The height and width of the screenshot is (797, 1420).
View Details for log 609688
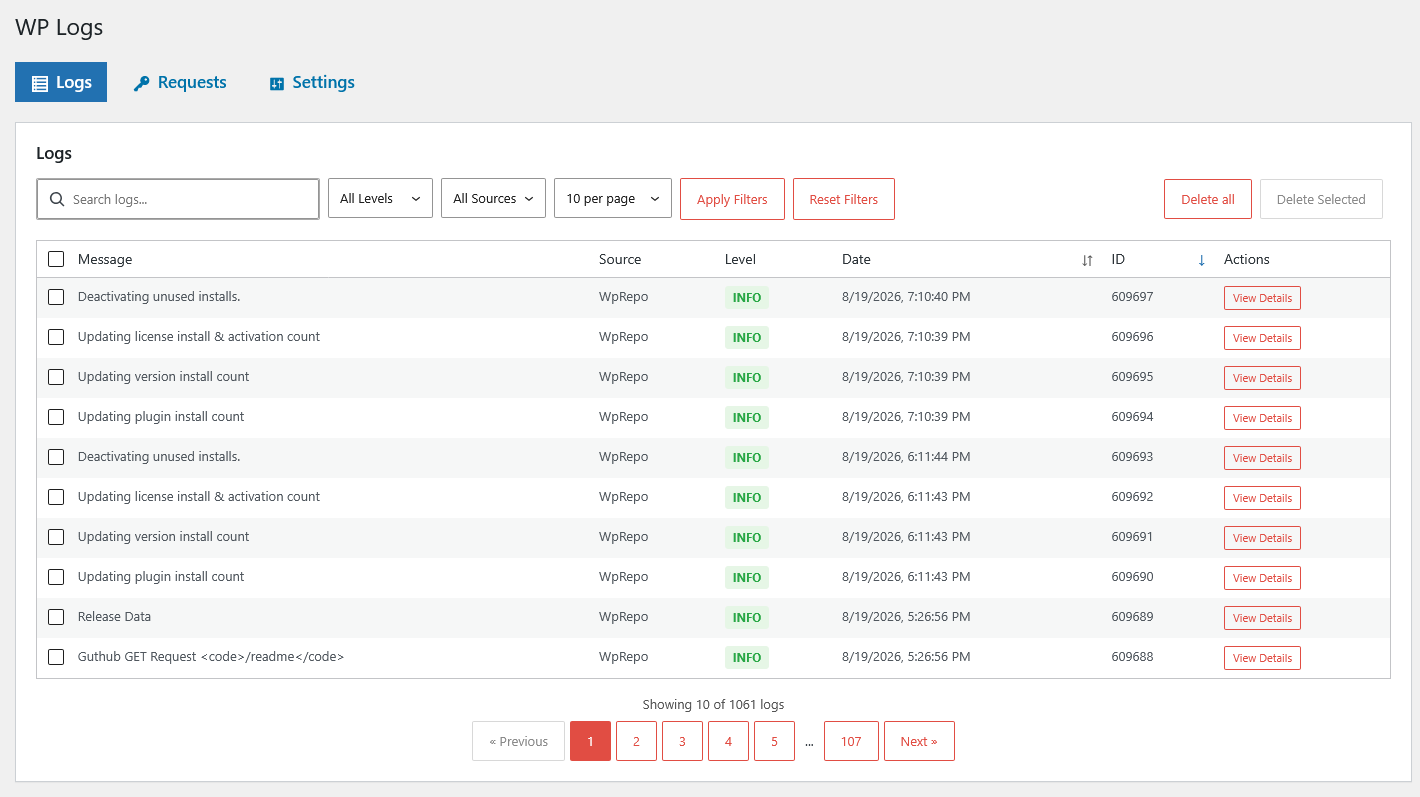tap(1262, 658)
